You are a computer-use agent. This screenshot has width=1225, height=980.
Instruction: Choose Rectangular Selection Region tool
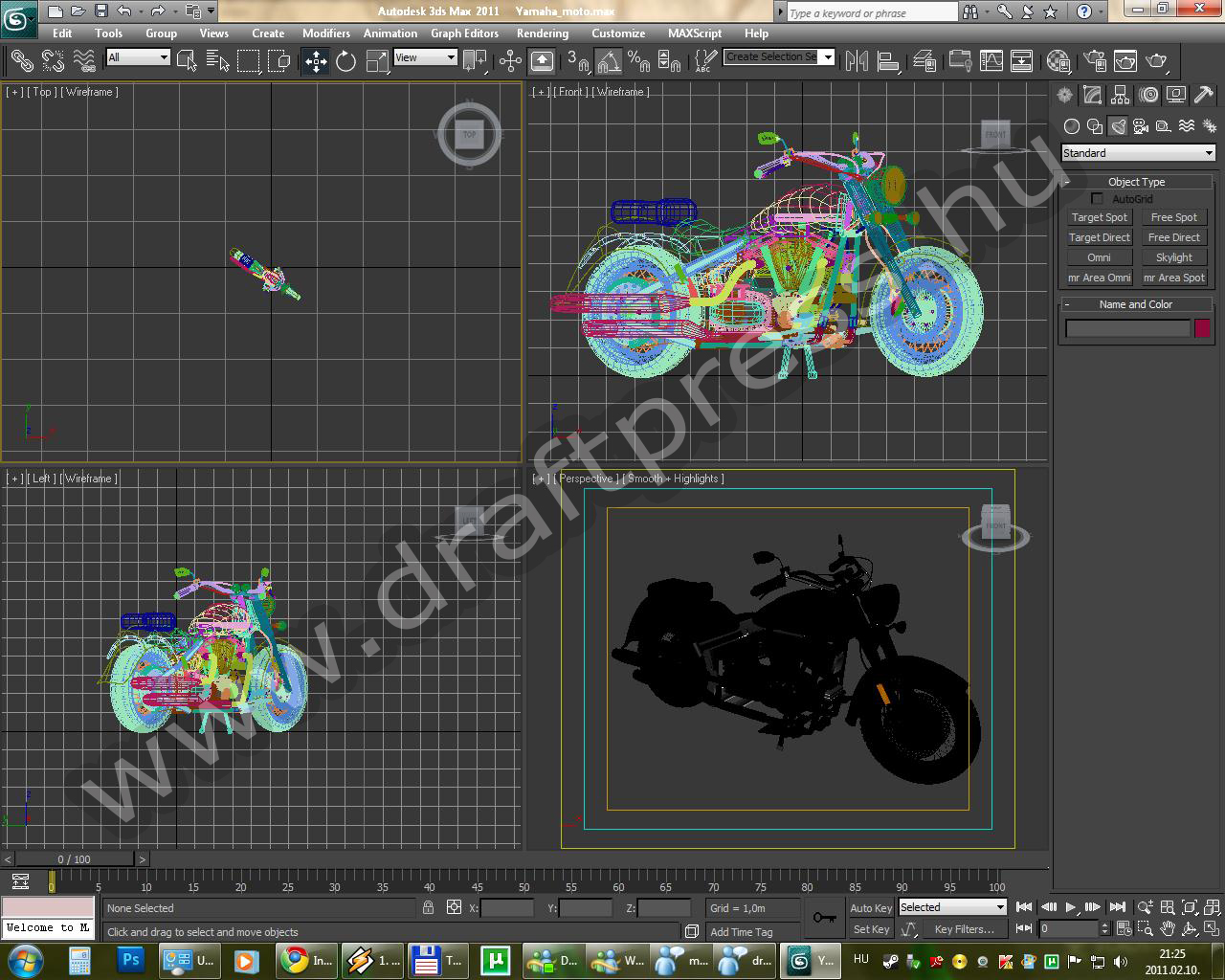[249, 61]
